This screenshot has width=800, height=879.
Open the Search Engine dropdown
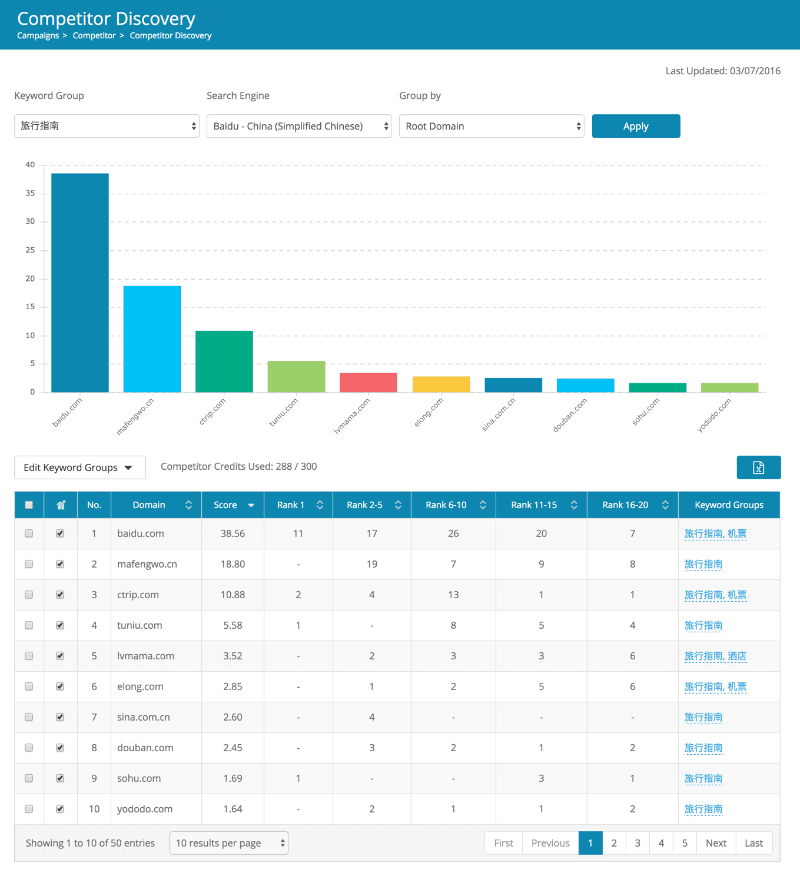[x=295, y=126]
